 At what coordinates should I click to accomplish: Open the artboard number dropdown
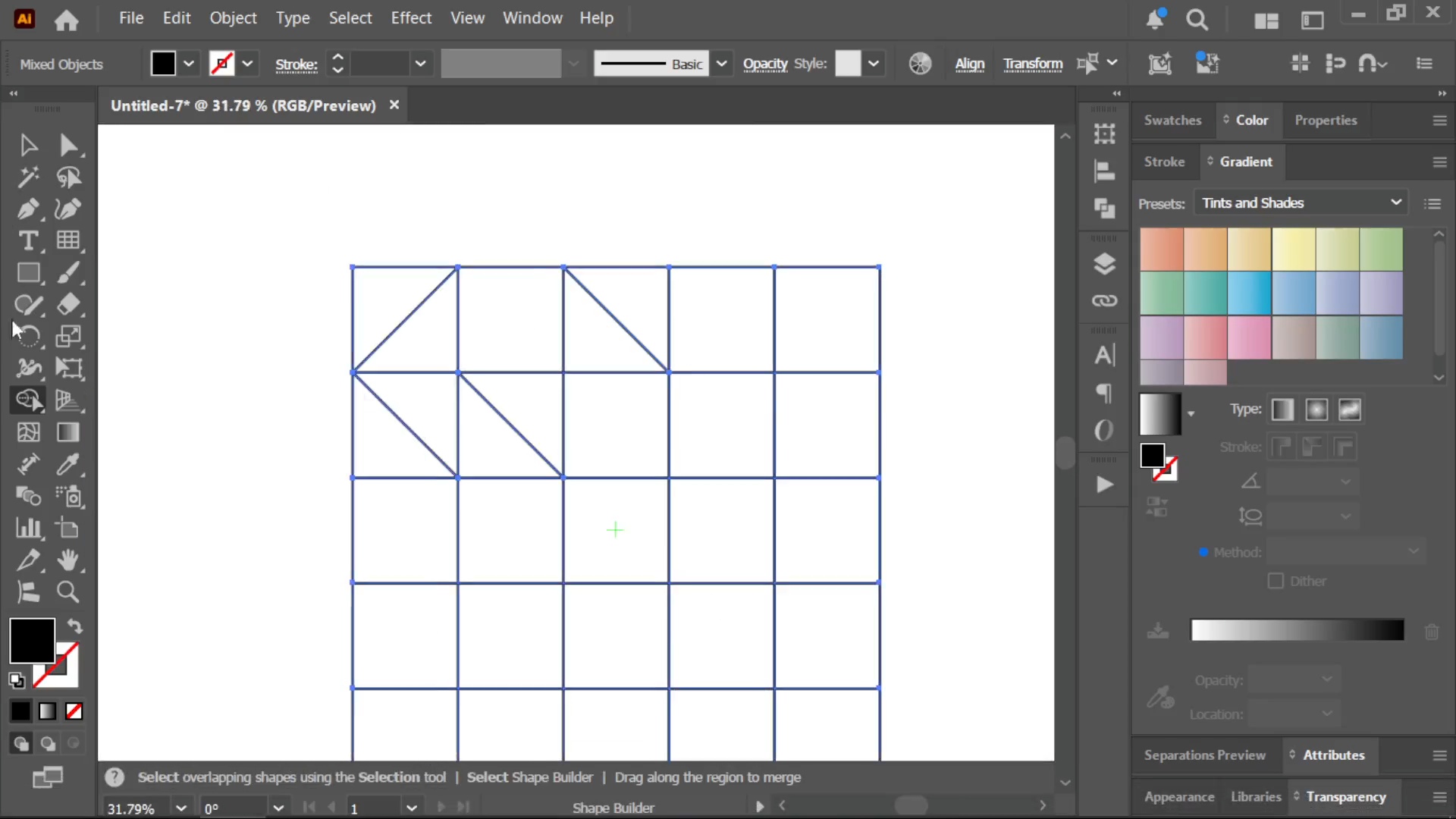pos(412,808)
